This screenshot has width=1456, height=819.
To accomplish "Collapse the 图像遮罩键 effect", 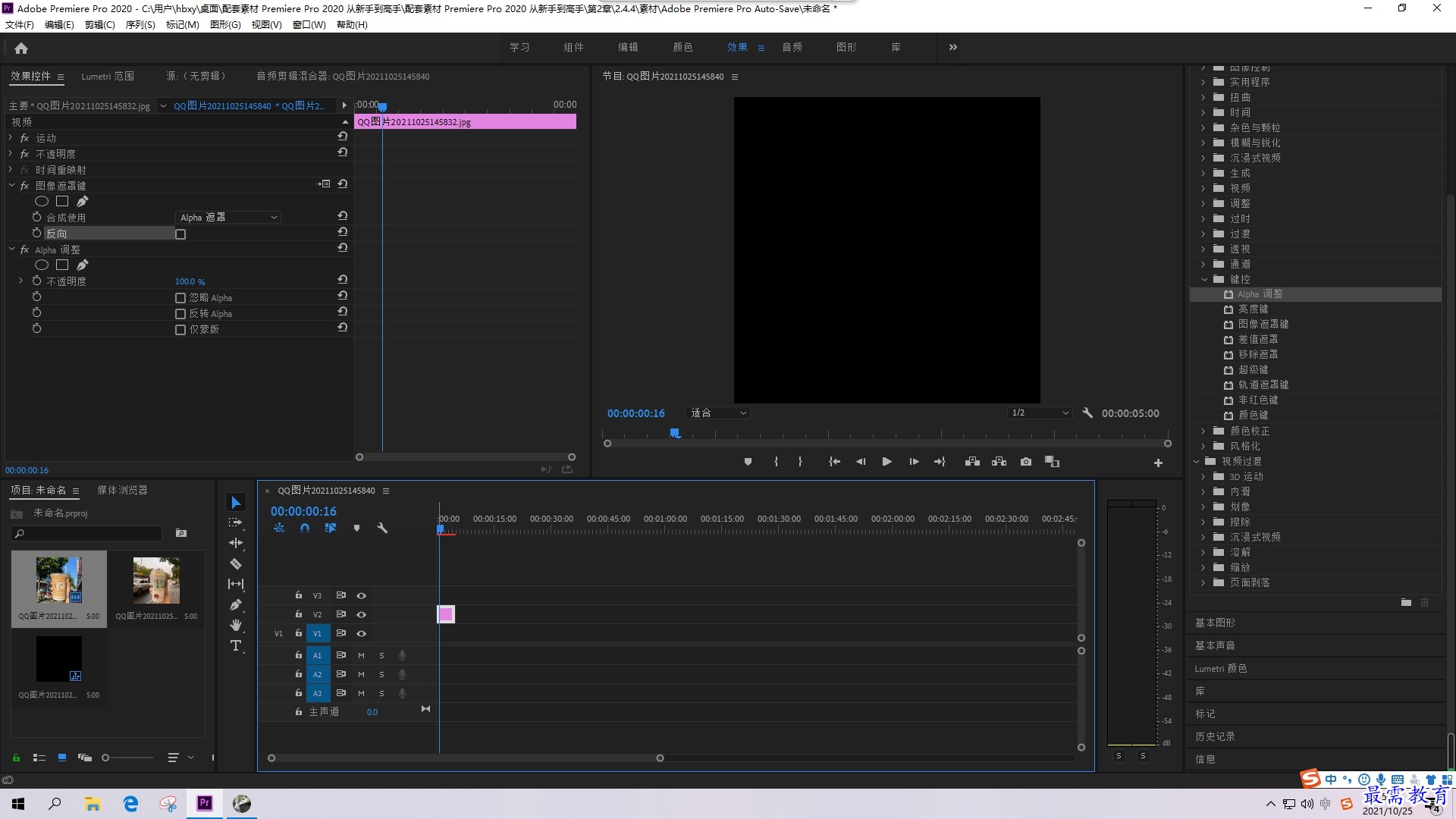I will pos(11,186).
